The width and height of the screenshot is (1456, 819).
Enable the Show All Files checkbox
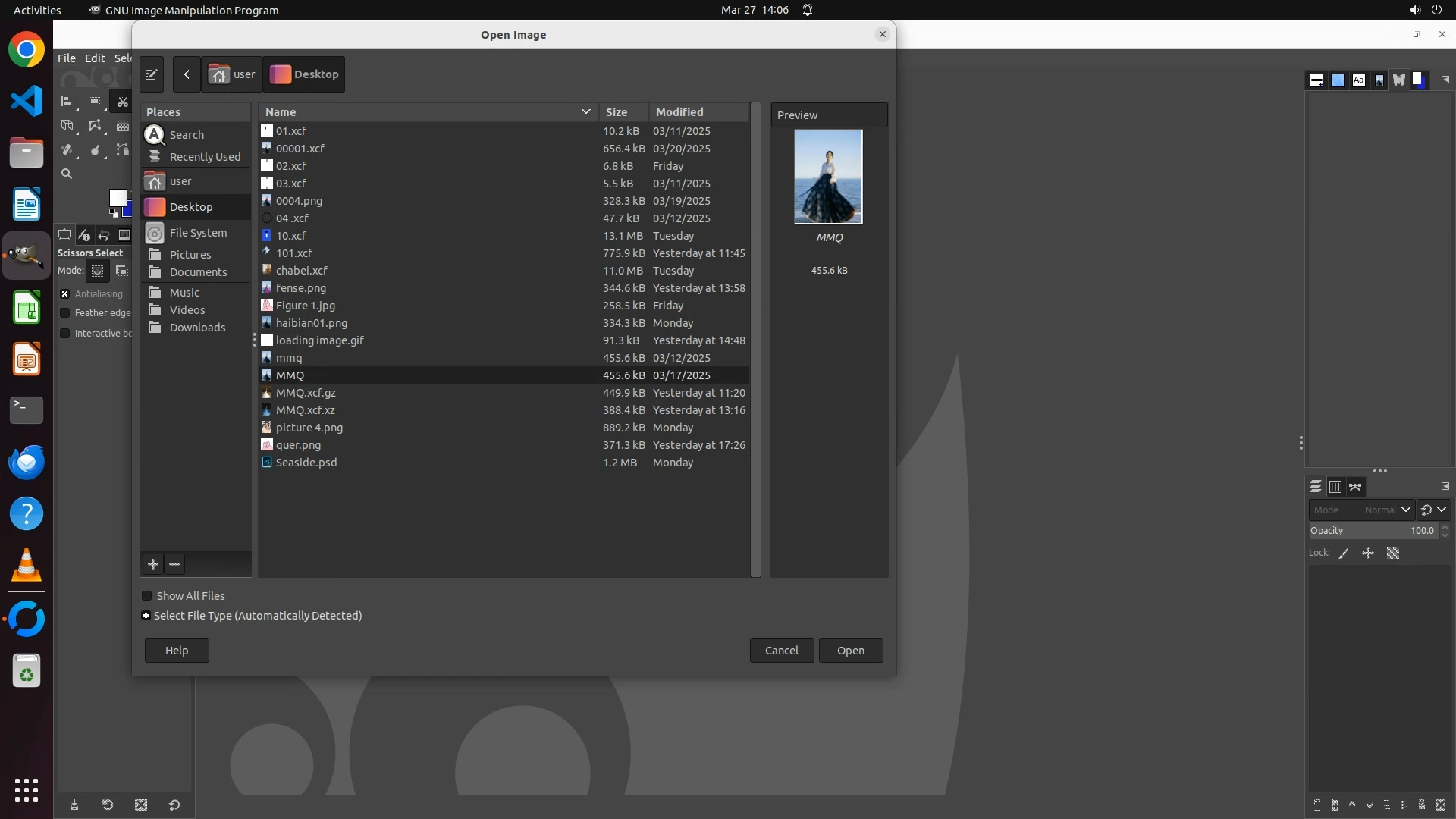tap(147, 596)
